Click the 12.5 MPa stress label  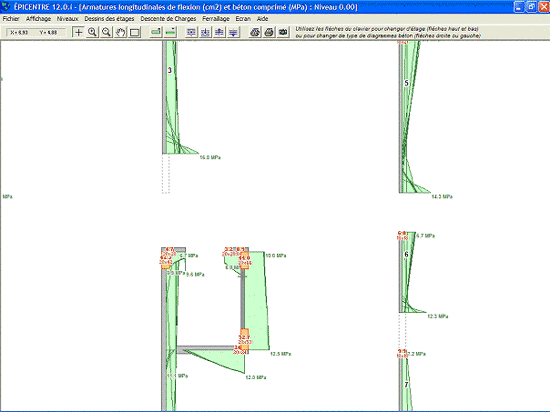[x=281, y=354]
